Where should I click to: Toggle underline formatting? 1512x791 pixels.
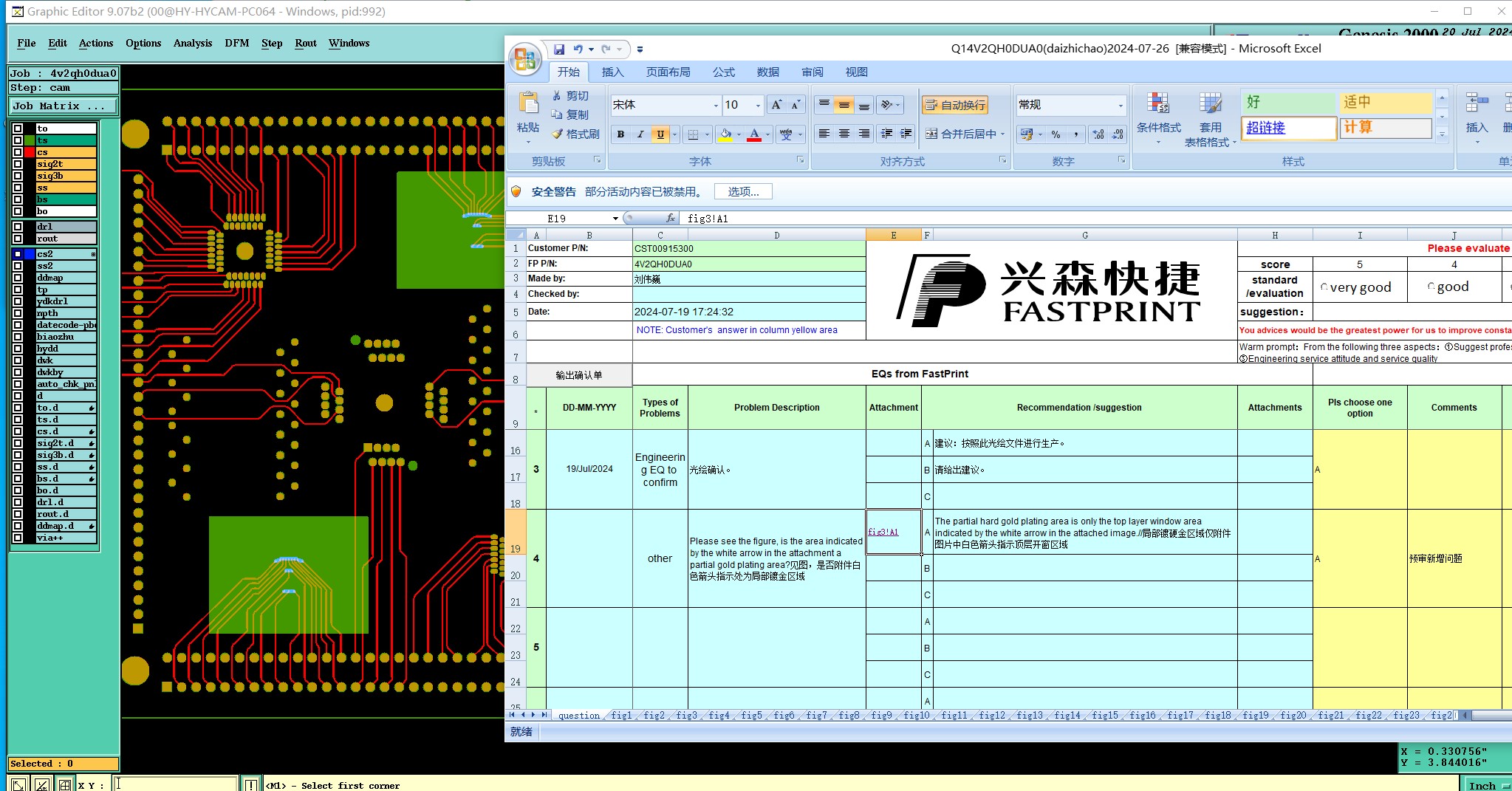(660, 134)
